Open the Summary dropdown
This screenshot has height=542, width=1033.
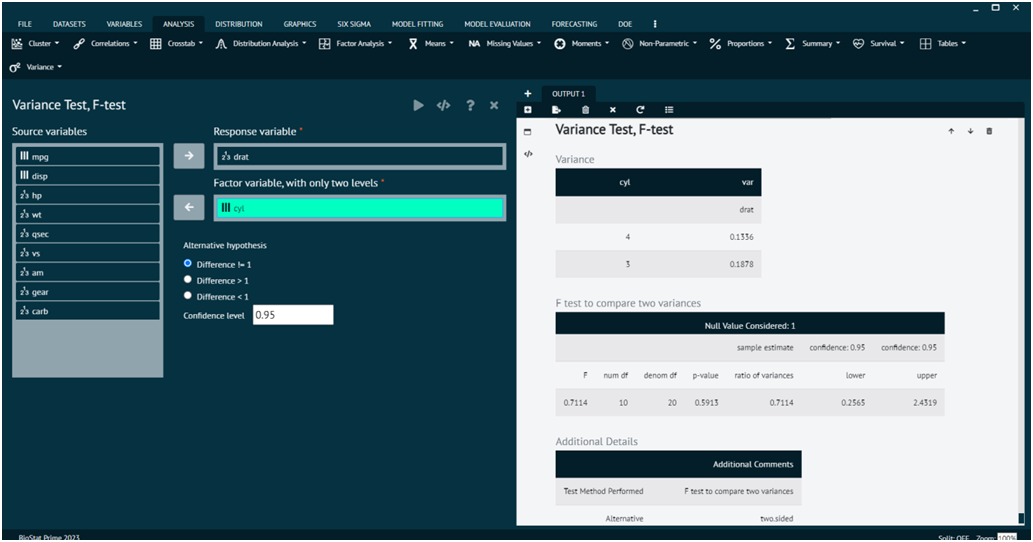[x=813, y=43]
